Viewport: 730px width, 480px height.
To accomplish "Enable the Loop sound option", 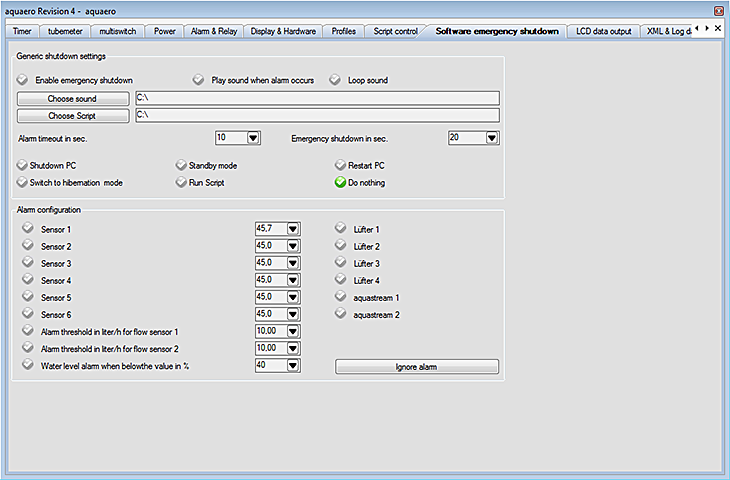I will 336,80.
